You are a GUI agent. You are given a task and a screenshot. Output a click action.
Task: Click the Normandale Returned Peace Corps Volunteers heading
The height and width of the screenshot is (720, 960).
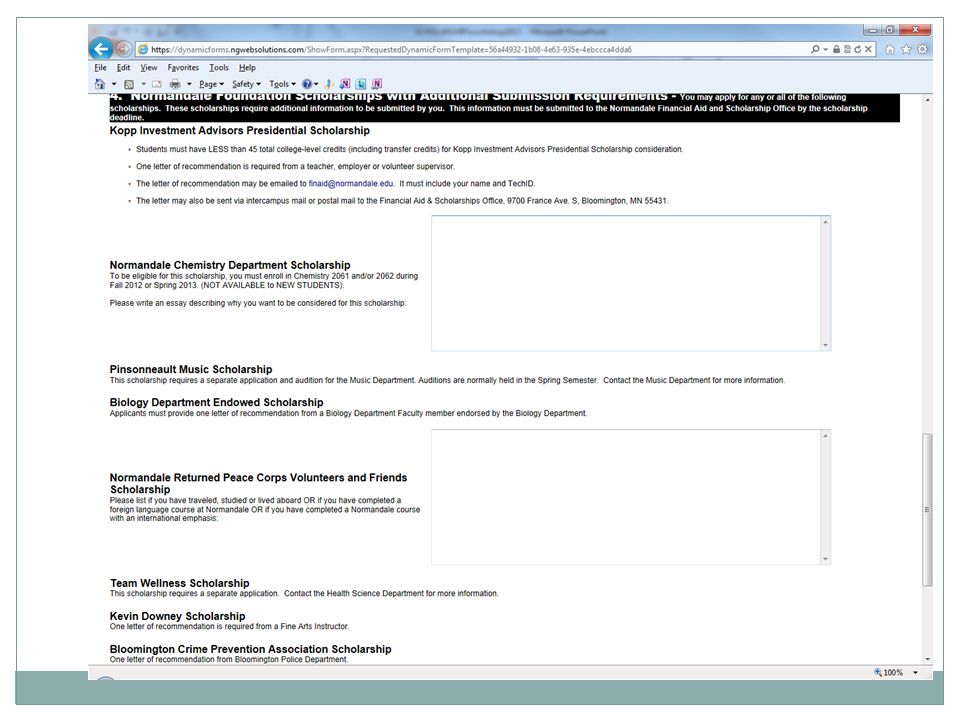pyautogui.click(x=258, y=483)
